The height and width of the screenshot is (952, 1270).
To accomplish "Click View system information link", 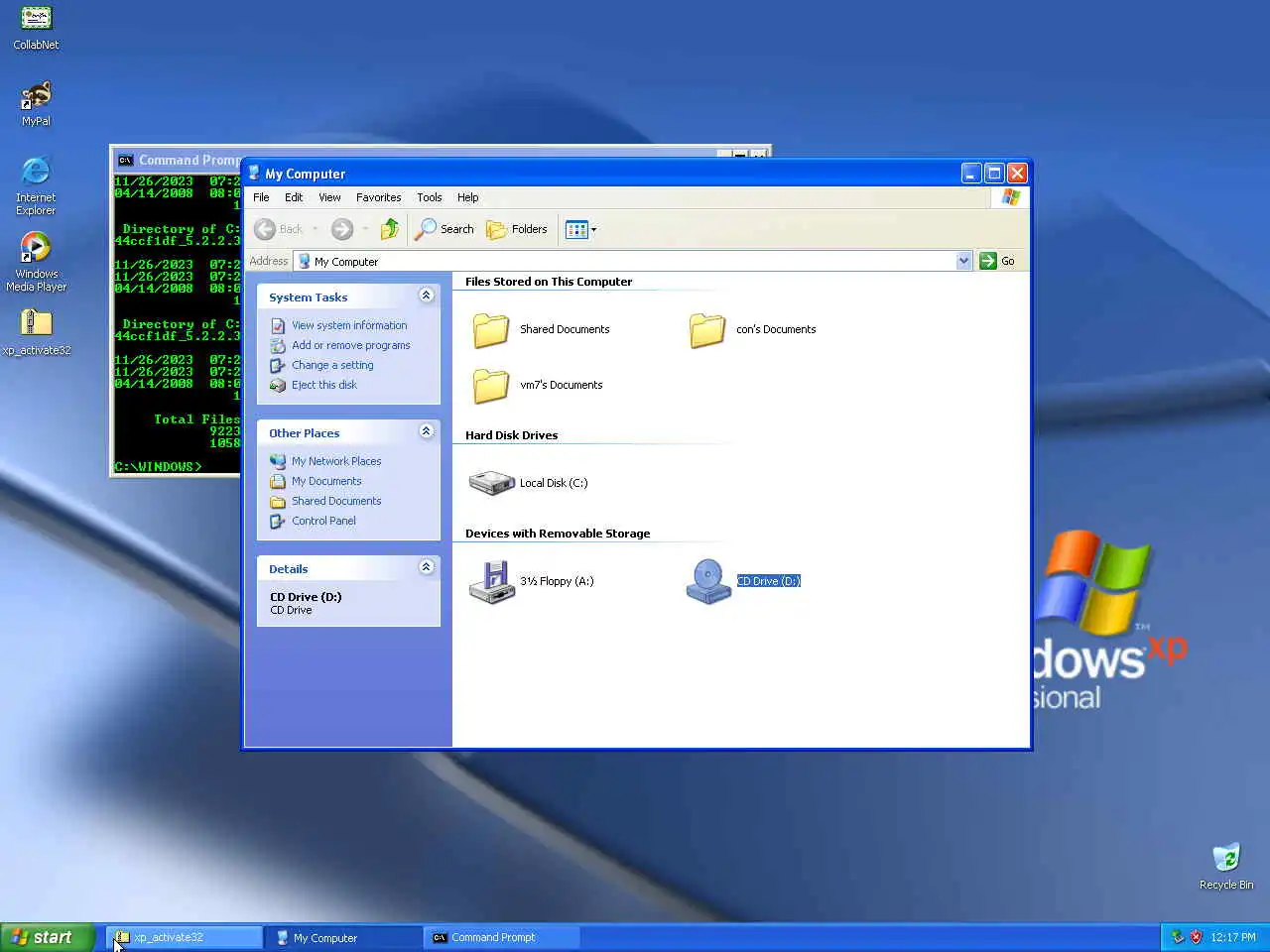I will coord(349,325).
